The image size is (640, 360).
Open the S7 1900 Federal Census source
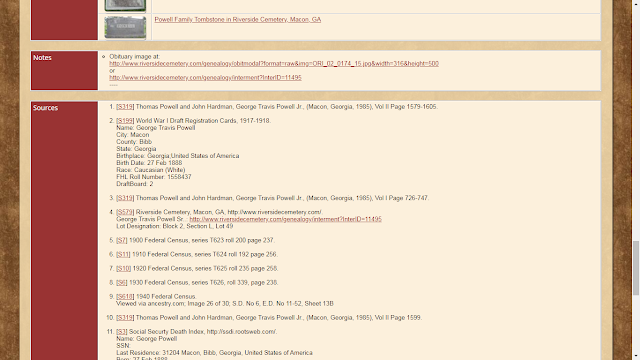click(122, 240)
